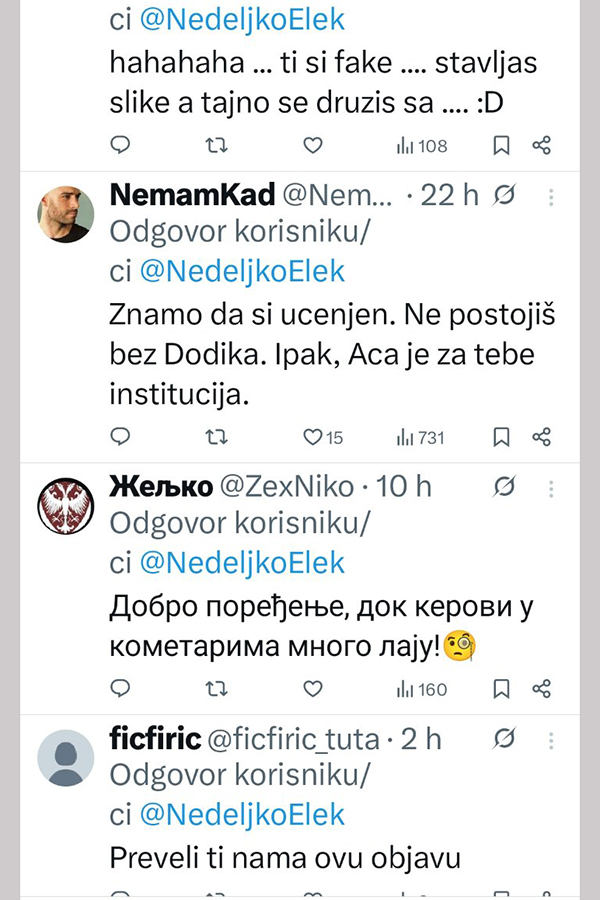The image size is (600, 900).
Task: Open @NedeljkoElek mention in NemamKad reply
Action: pyautogui.click(x=241, y=271)
